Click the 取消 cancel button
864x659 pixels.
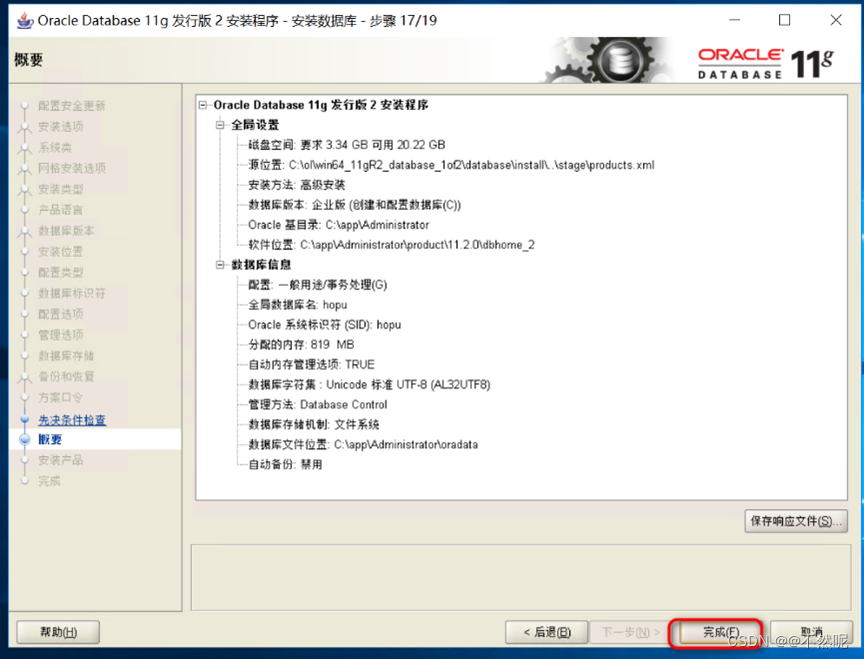(x=811, y=632)
